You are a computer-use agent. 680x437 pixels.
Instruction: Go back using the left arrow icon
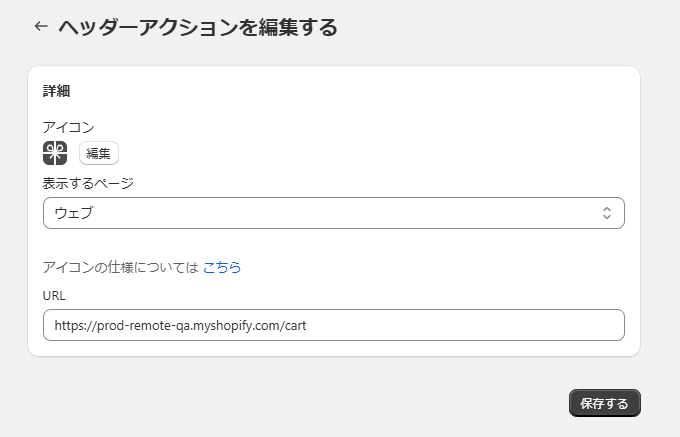pos(41,26)
